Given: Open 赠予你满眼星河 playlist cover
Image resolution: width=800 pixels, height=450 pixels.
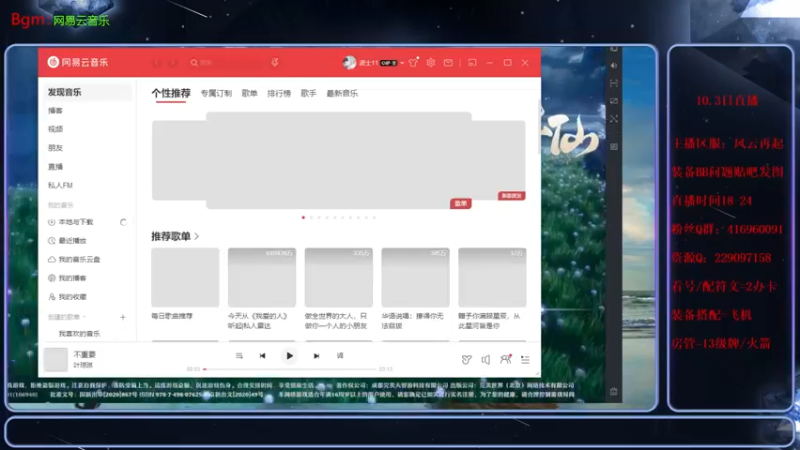Looking at the screenshot, I should (x=492, y=277).
